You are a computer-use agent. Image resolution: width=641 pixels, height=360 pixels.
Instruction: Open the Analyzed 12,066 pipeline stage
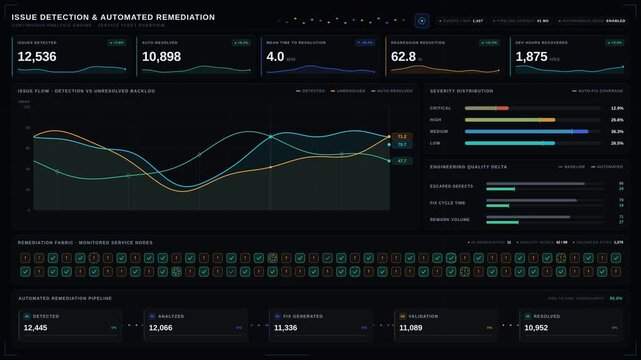(x=195, y=325)
